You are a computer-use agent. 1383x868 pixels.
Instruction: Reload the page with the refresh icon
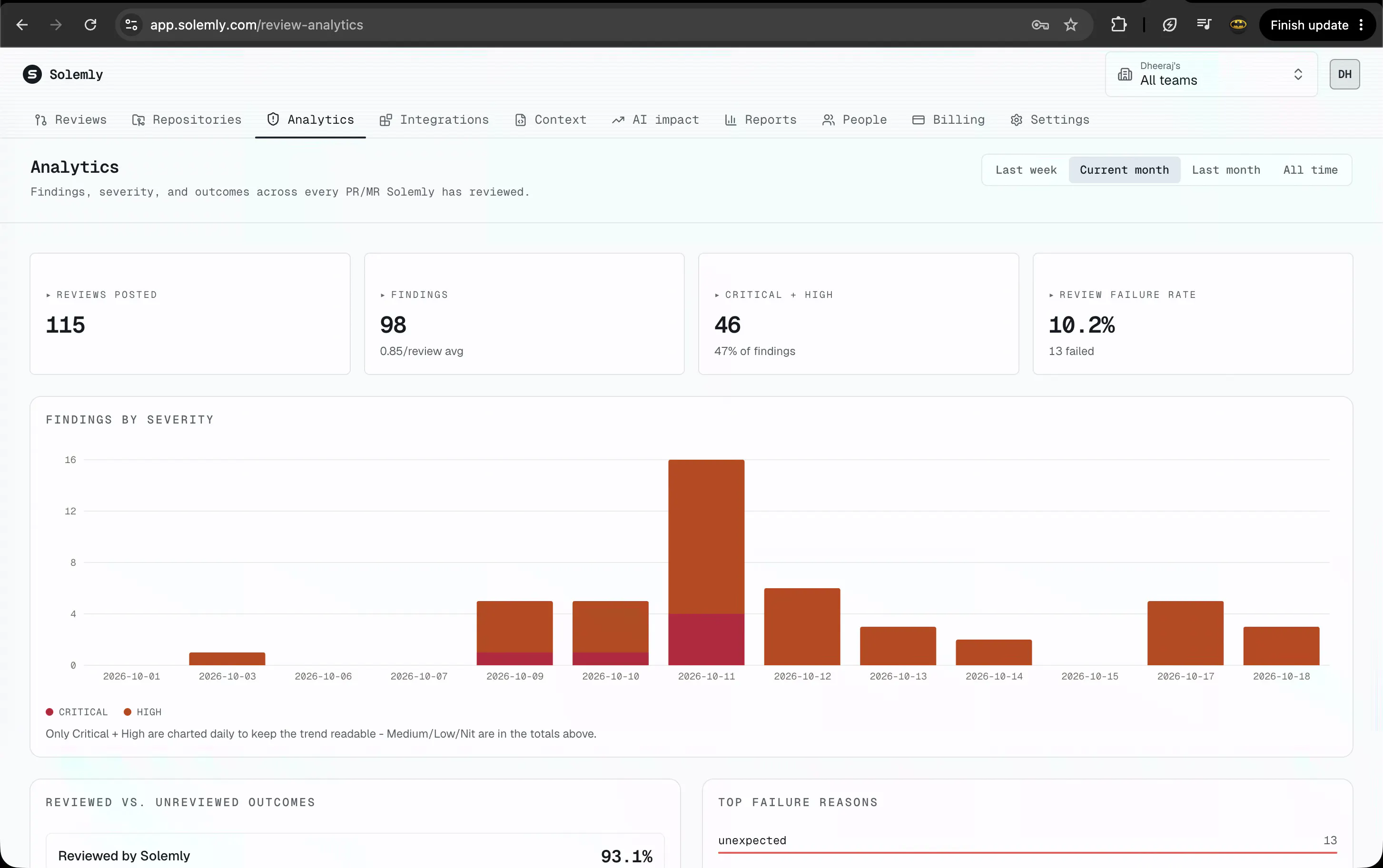click(90, 25)
